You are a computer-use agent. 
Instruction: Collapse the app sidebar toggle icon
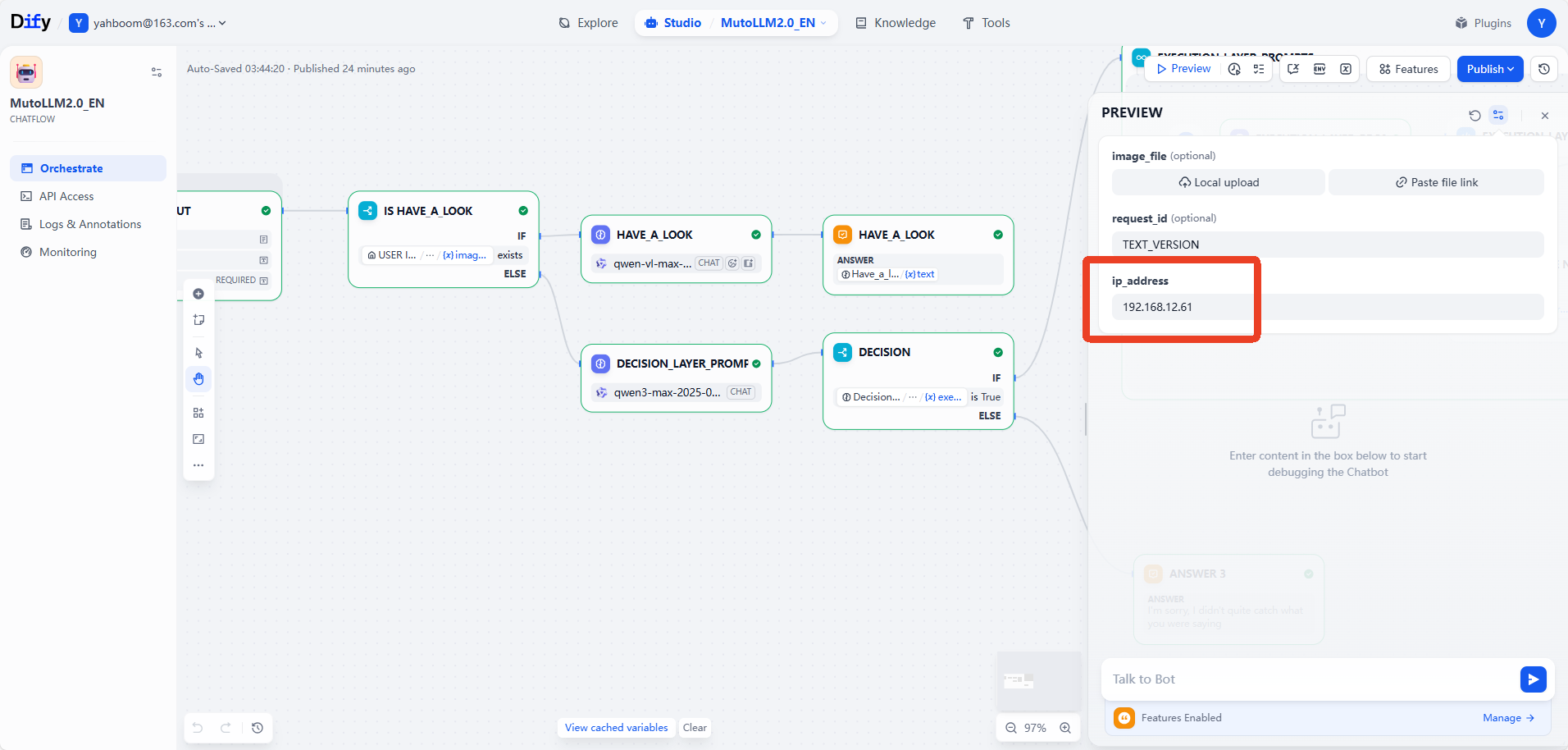point(157,72)
